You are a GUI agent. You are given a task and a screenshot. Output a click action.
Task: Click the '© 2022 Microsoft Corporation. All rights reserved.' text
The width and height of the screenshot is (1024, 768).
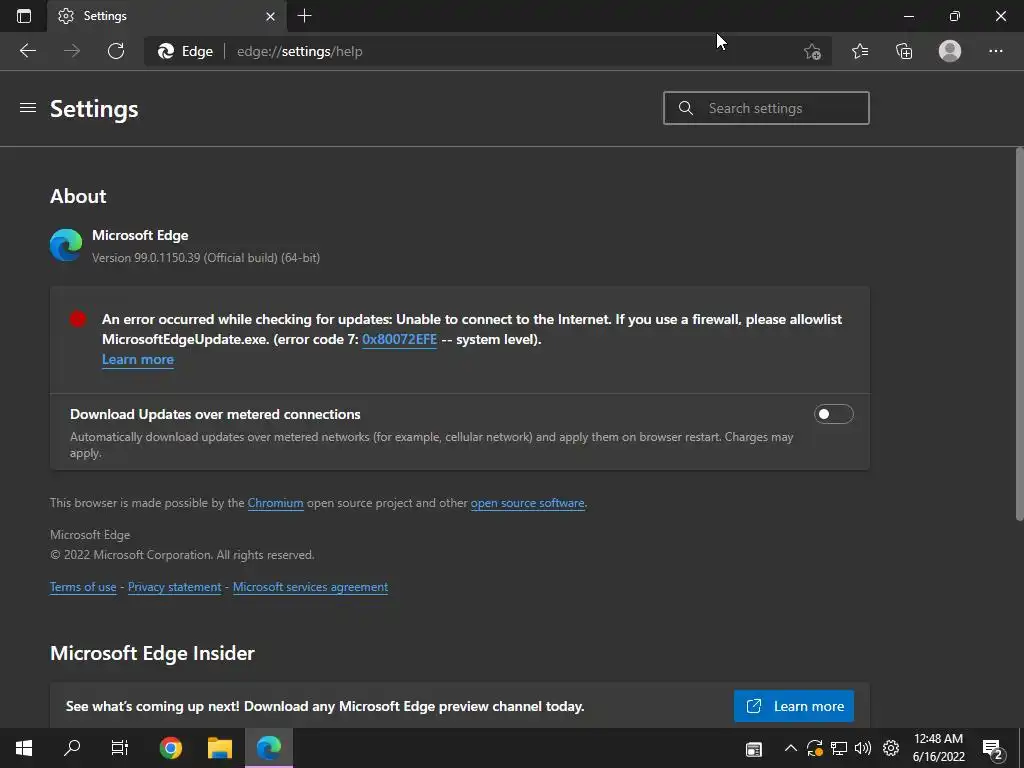click(182, 554)
